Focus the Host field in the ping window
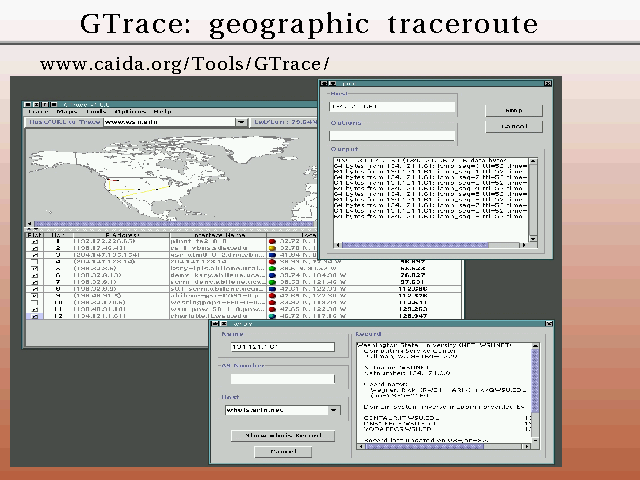Screen dimensions: 640x480 point(392,107)
